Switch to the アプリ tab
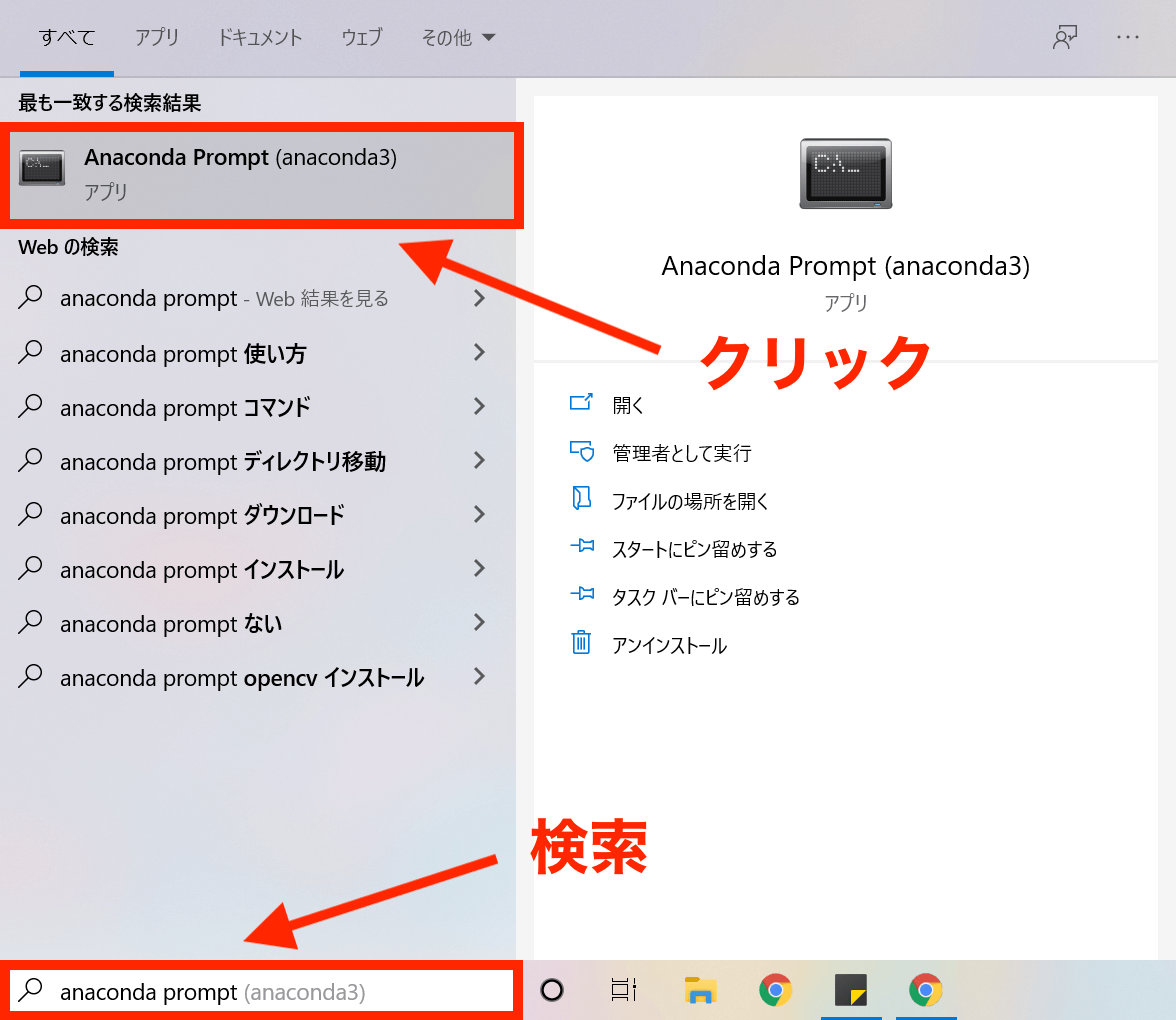The height and width of the screenshot is (1020, 1176). [x=157, y=38]
